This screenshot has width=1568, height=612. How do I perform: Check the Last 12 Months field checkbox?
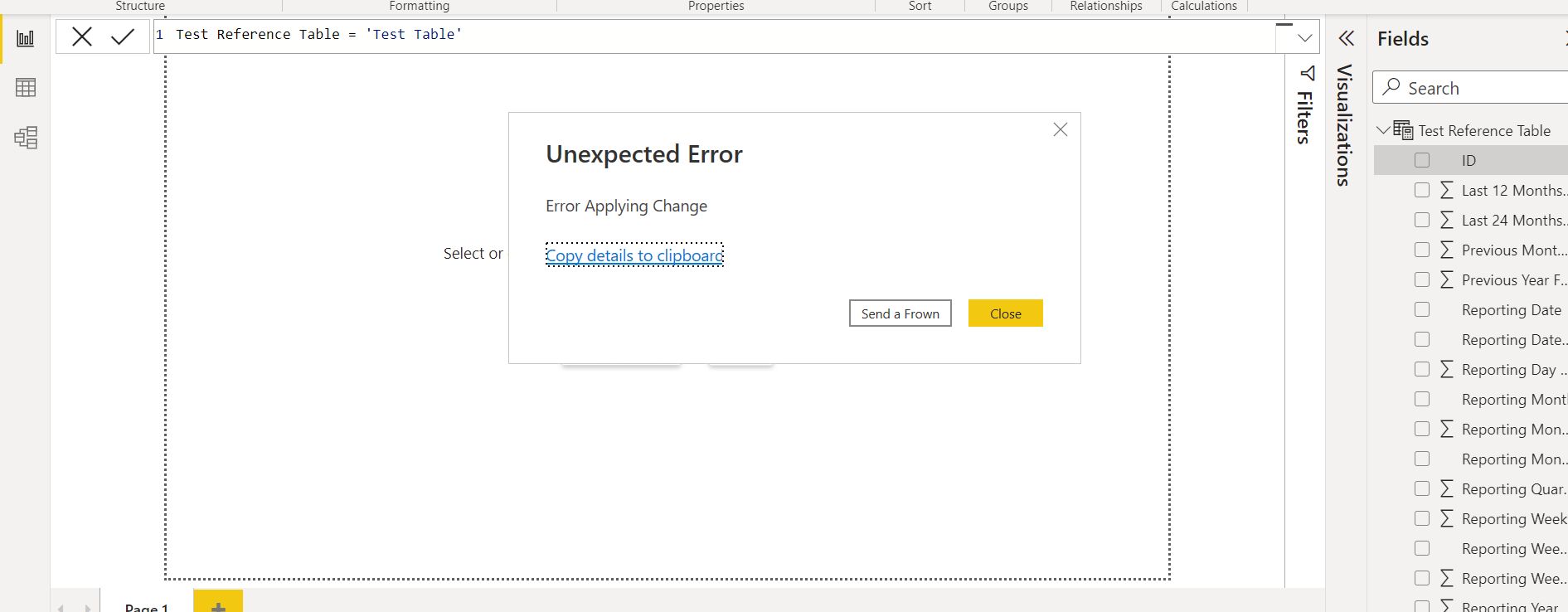(x=1422, y=190)
